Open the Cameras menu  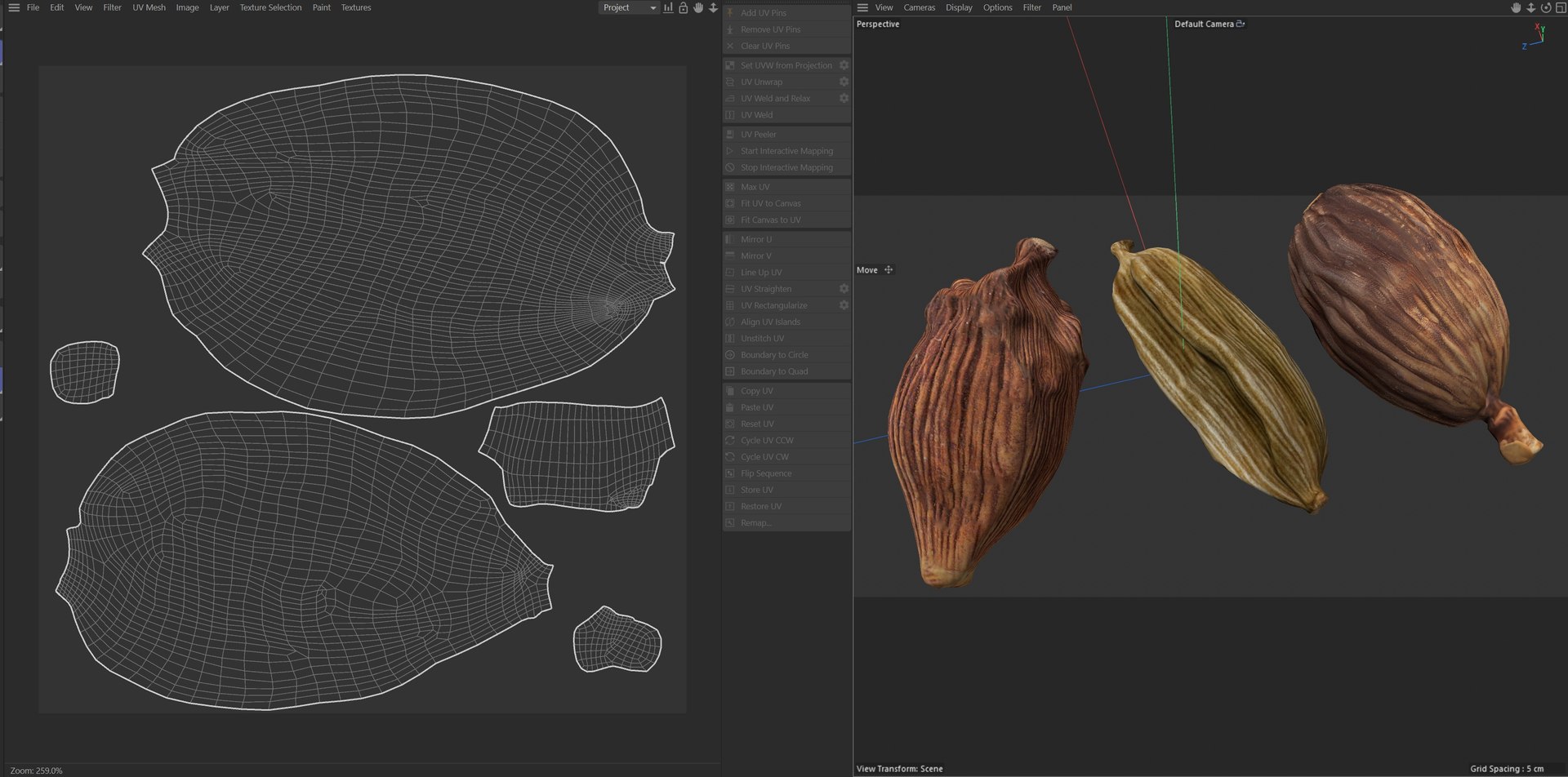[919, 7]
